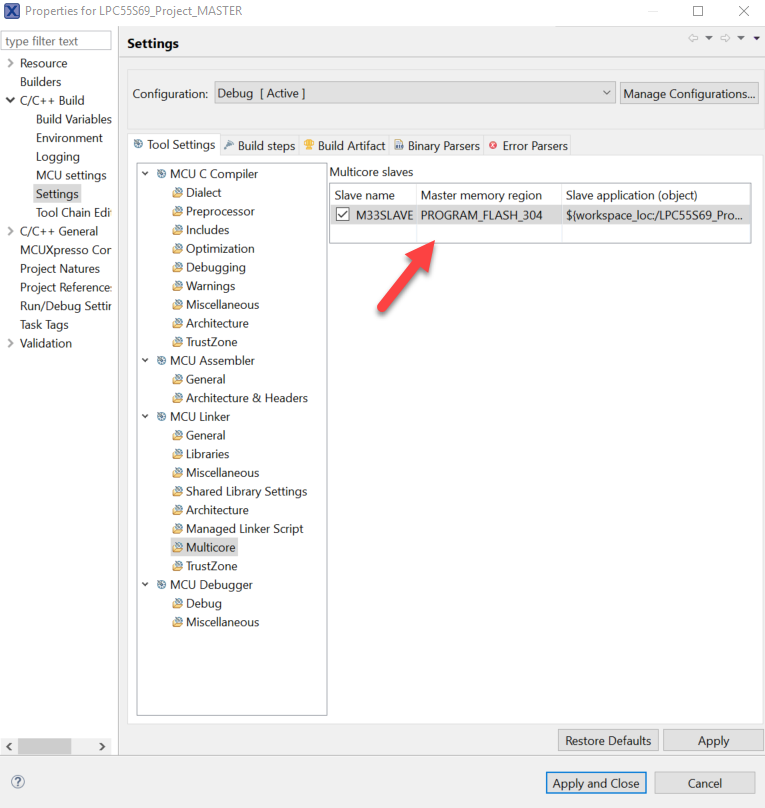This screenshot has height=808, width=765.
Task: Collapse the MCU C Compiler node
Action: (x=145, y=174)
